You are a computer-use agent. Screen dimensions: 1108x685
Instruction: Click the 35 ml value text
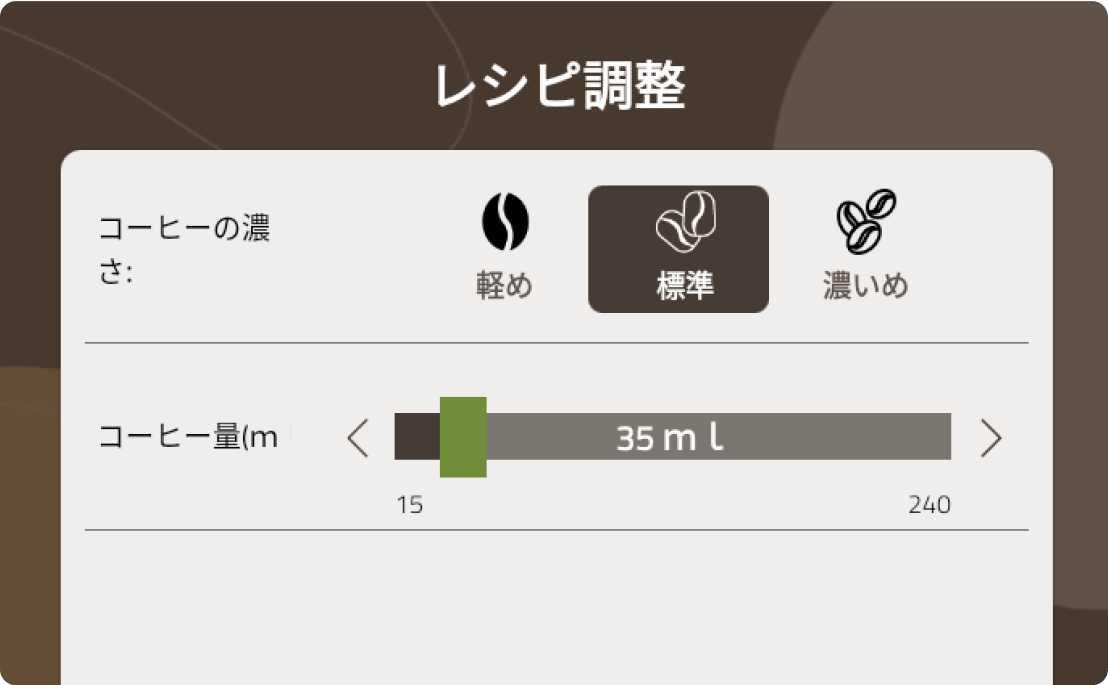click(x=669, y=438)
